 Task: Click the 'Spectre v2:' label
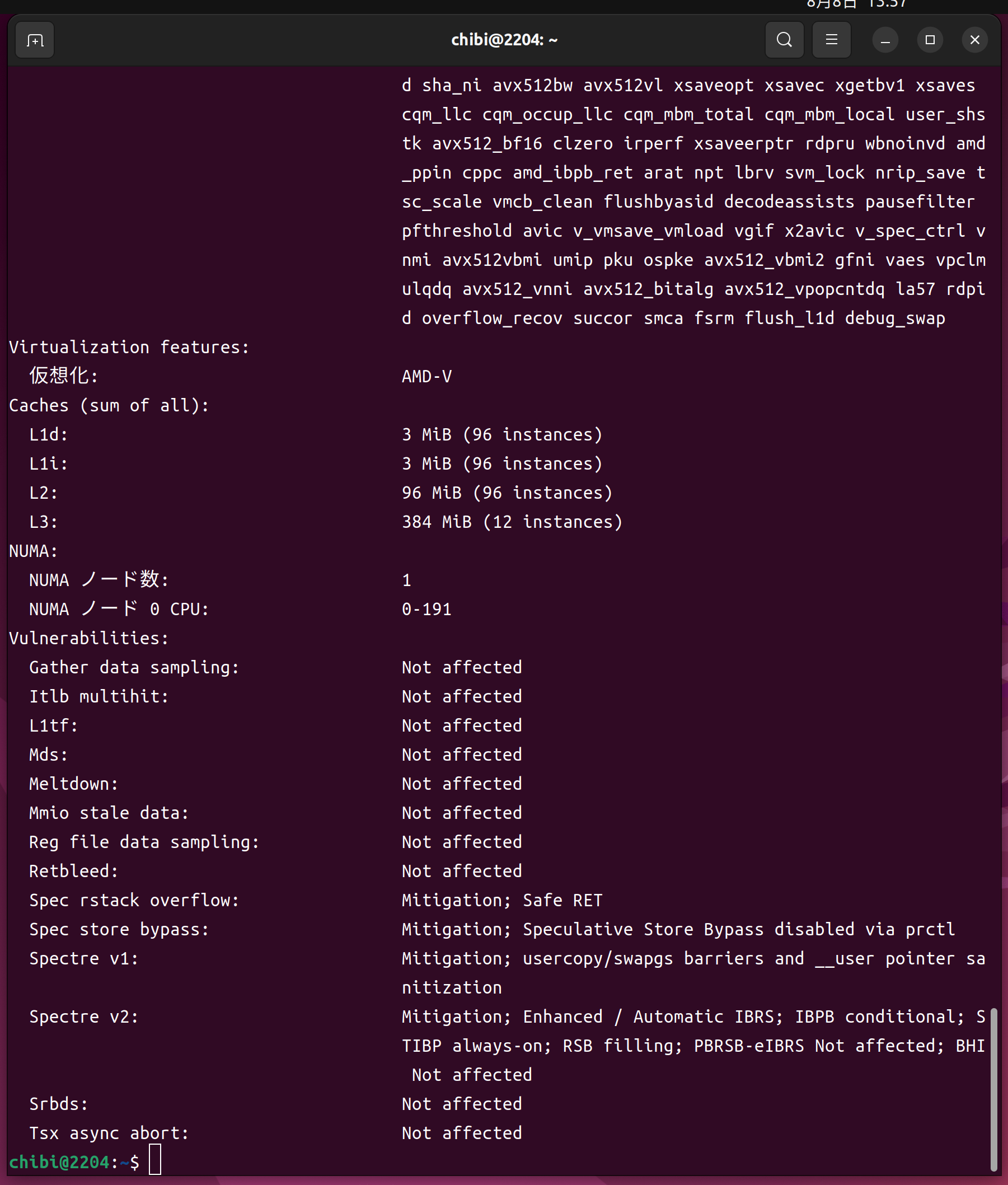pos(84,1017)
